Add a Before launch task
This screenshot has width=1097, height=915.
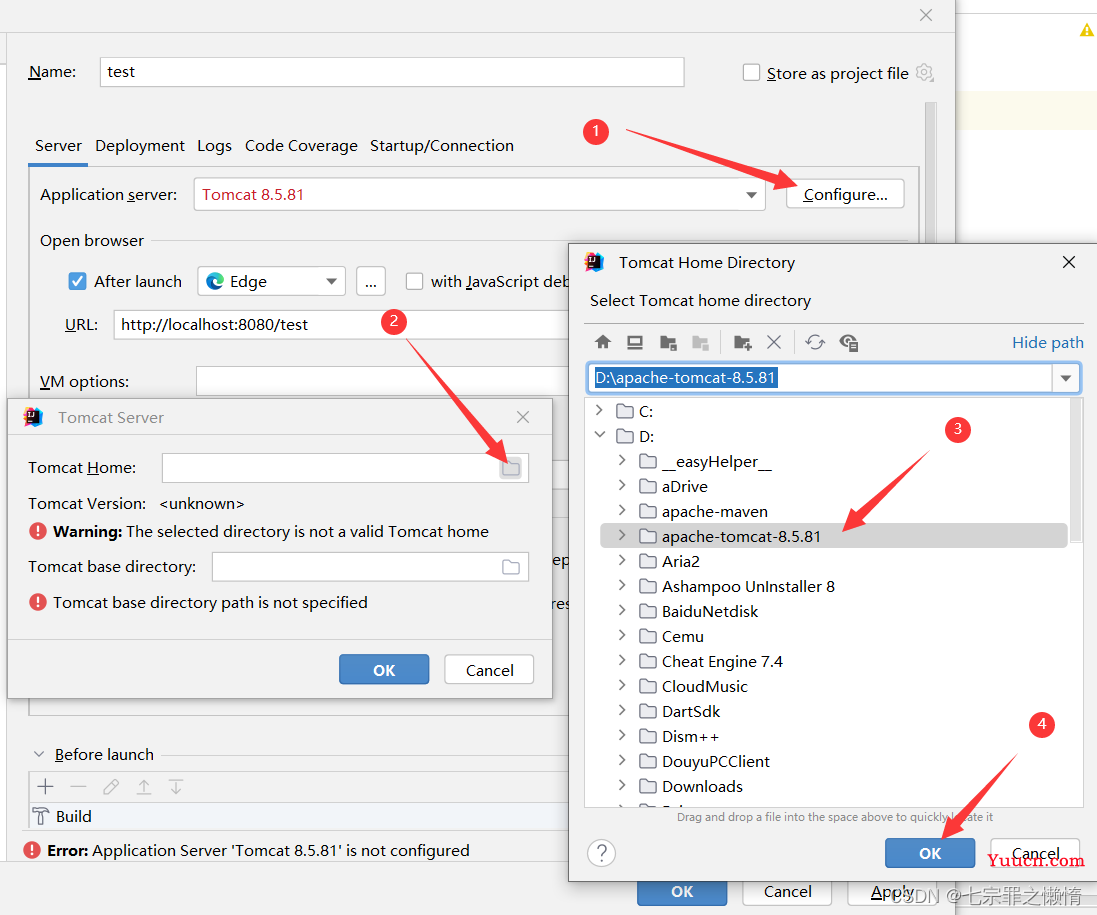tap(45, 786)
